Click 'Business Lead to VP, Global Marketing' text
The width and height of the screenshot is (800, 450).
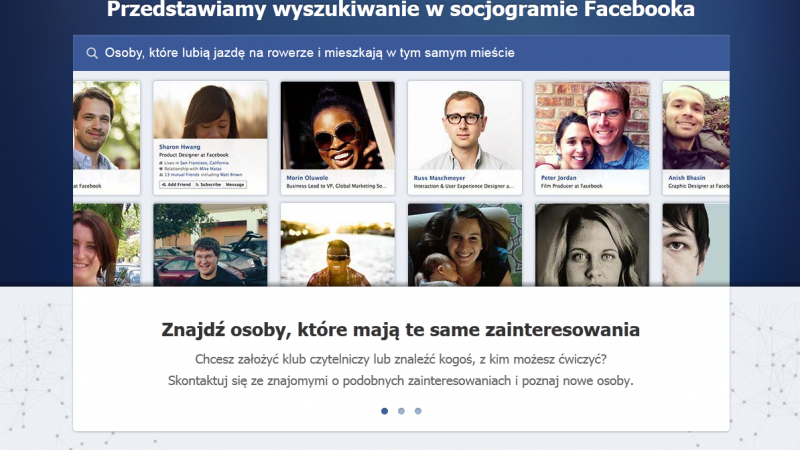[x=336, y=186]
